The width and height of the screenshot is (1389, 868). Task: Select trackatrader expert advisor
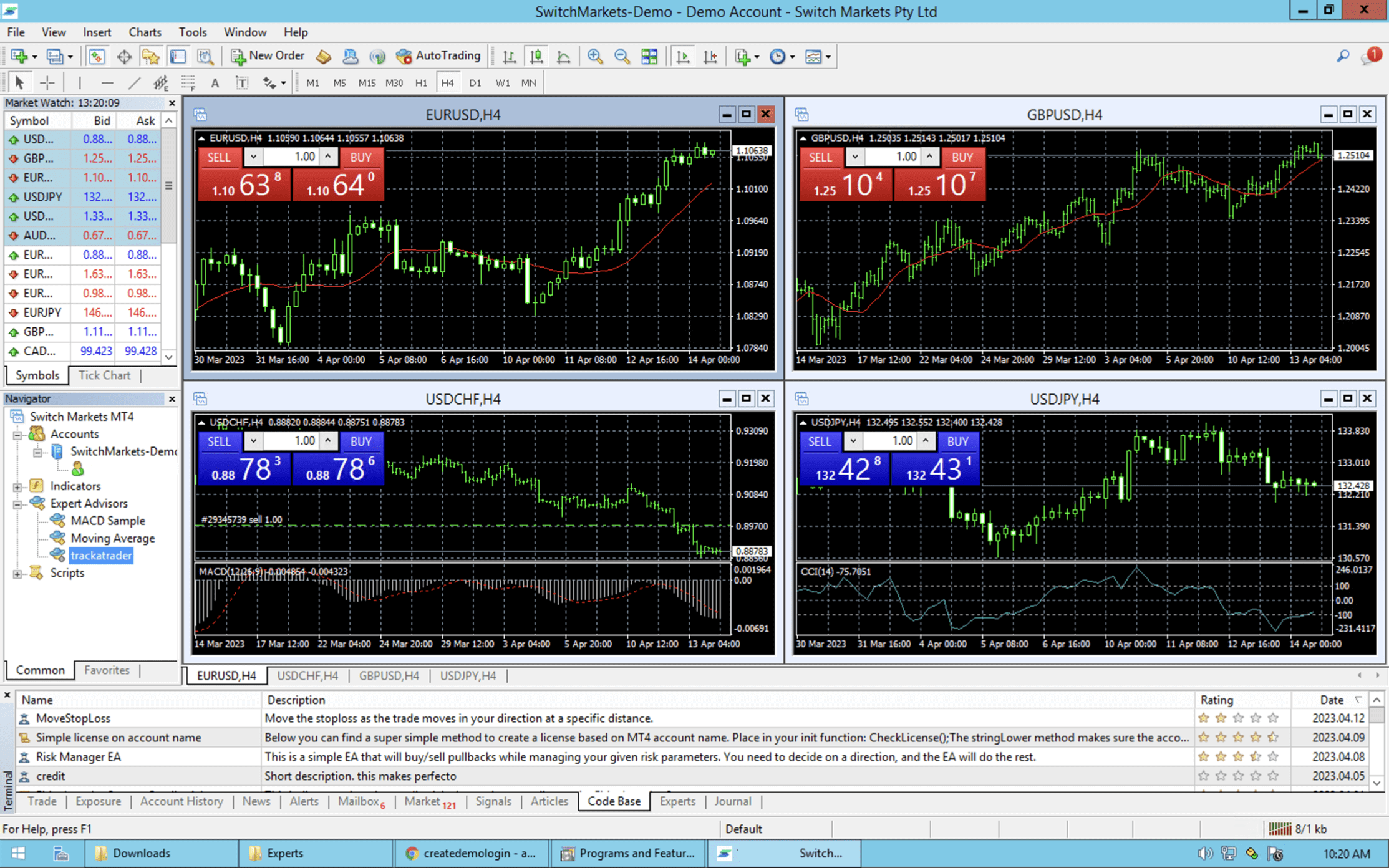pos(101,556)
